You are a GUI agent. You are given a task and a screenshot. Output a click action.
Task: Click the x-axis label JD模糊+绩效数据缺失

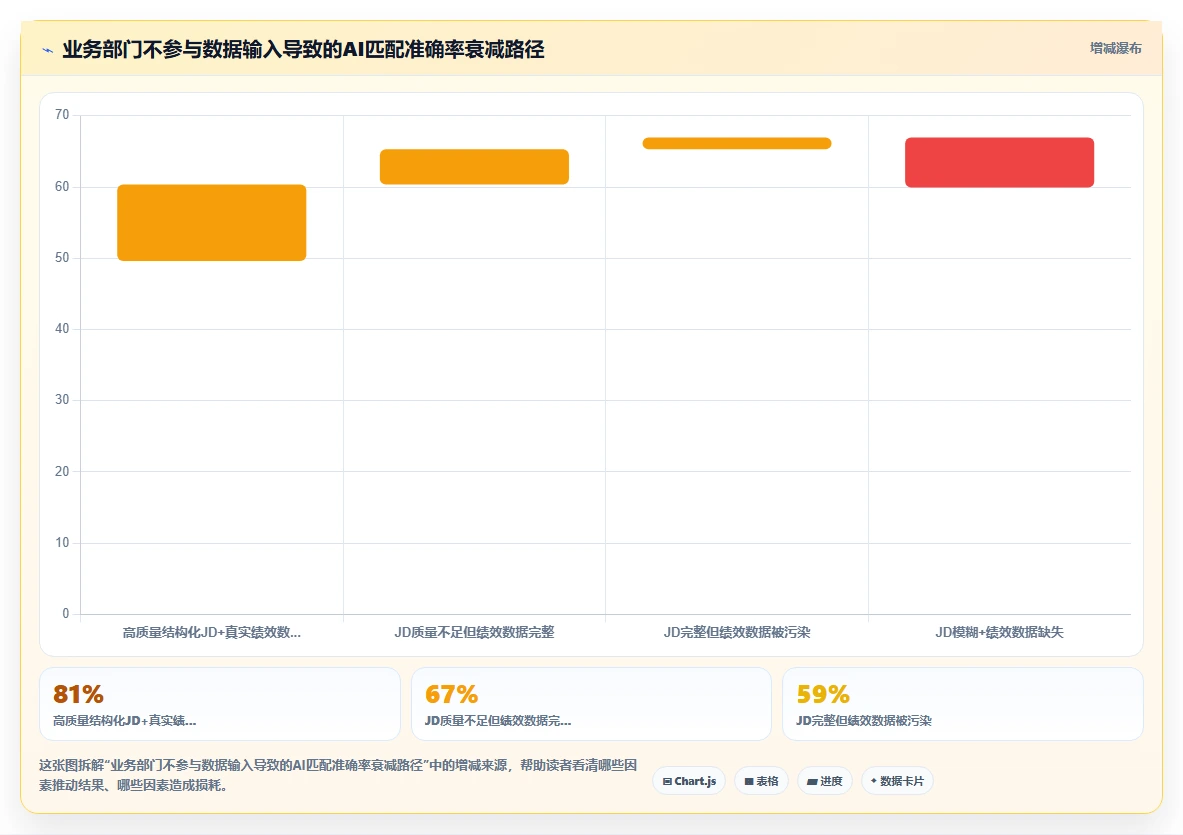point(999,632)
